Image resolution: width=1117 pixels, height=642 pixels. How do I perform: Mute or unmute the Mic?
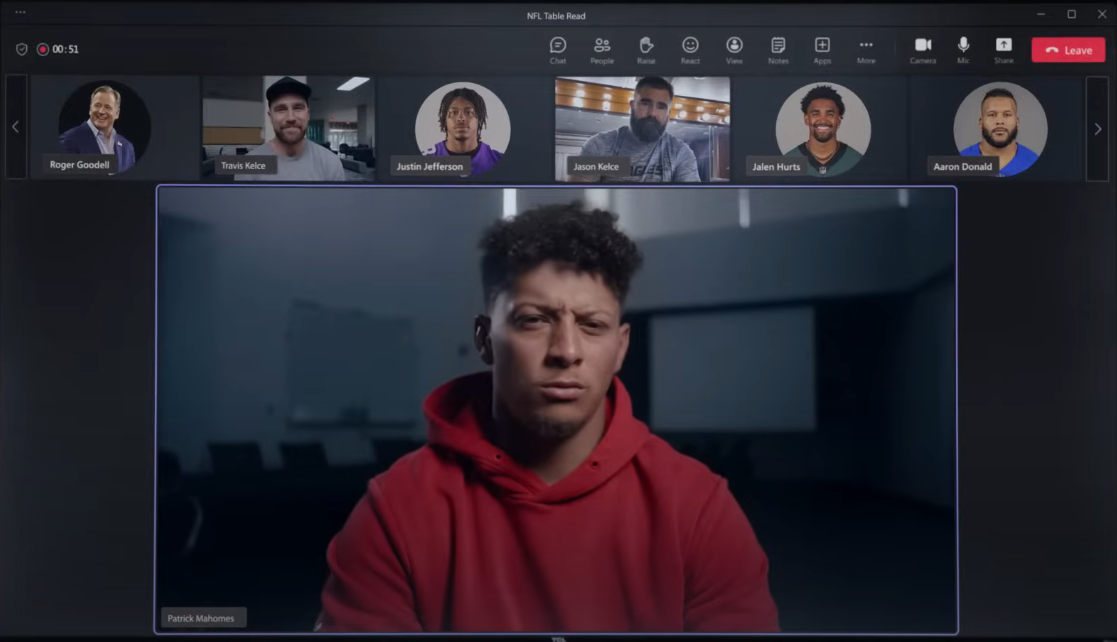pos(963,48)
